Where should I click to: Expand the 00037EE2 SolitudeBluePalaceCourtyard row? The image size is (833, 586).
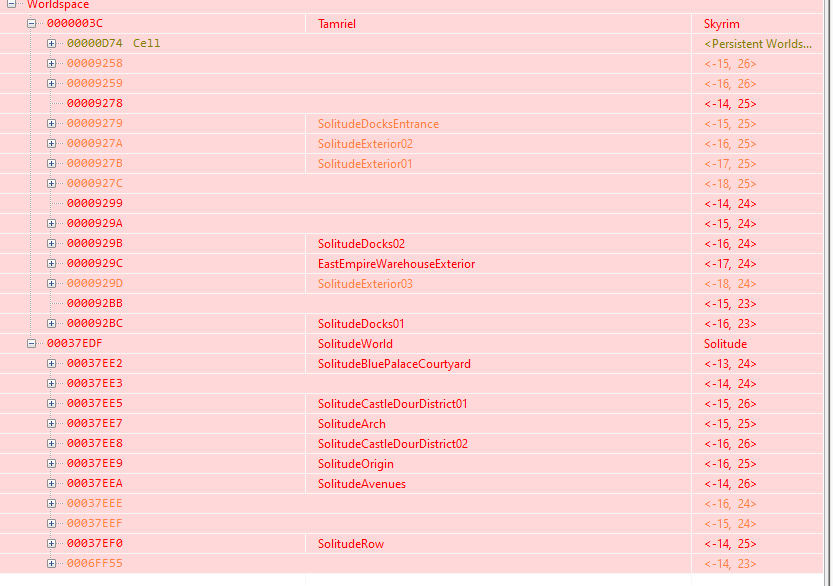(x=52, y=363)
